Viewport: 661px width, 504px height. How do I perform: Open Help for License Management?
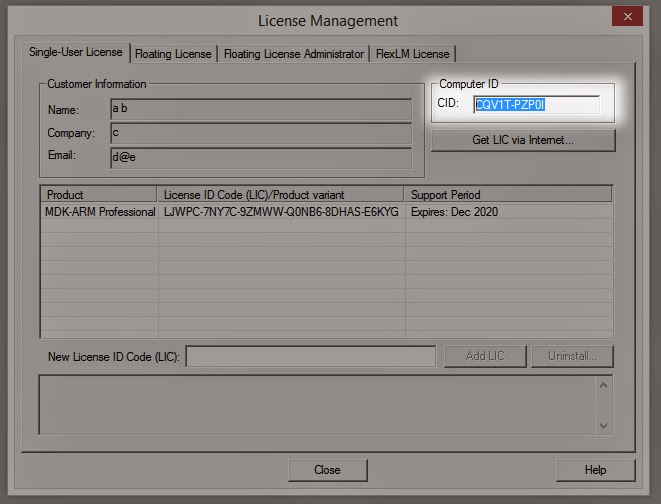(595, 470)
